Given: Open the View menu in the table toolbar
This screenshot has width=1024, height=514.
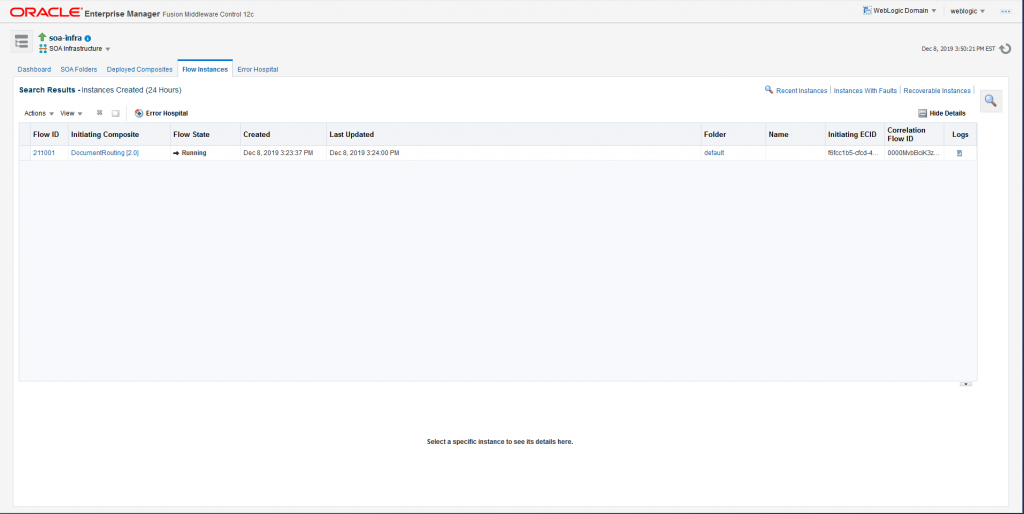Looking at the screenshot, I should [x=71, y=113].
